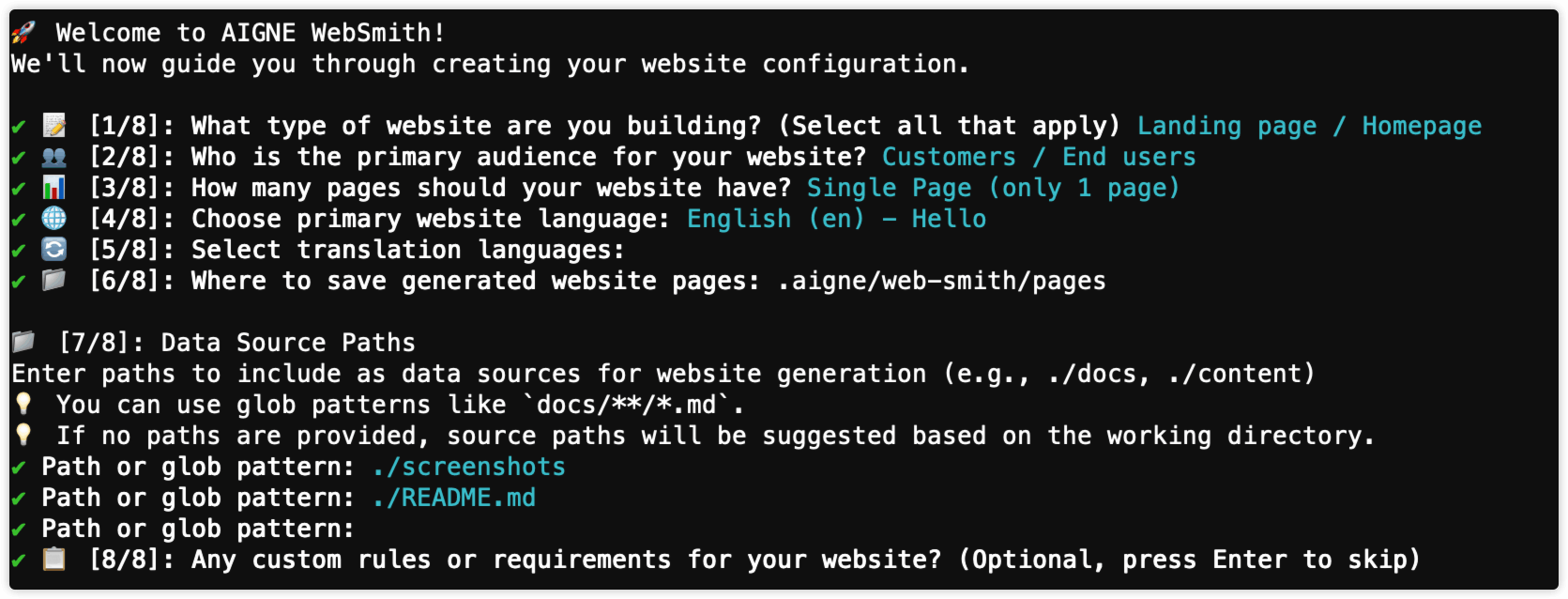Click the green checkmark on the empty path line
1568x599 pixels.
(19, 530)
